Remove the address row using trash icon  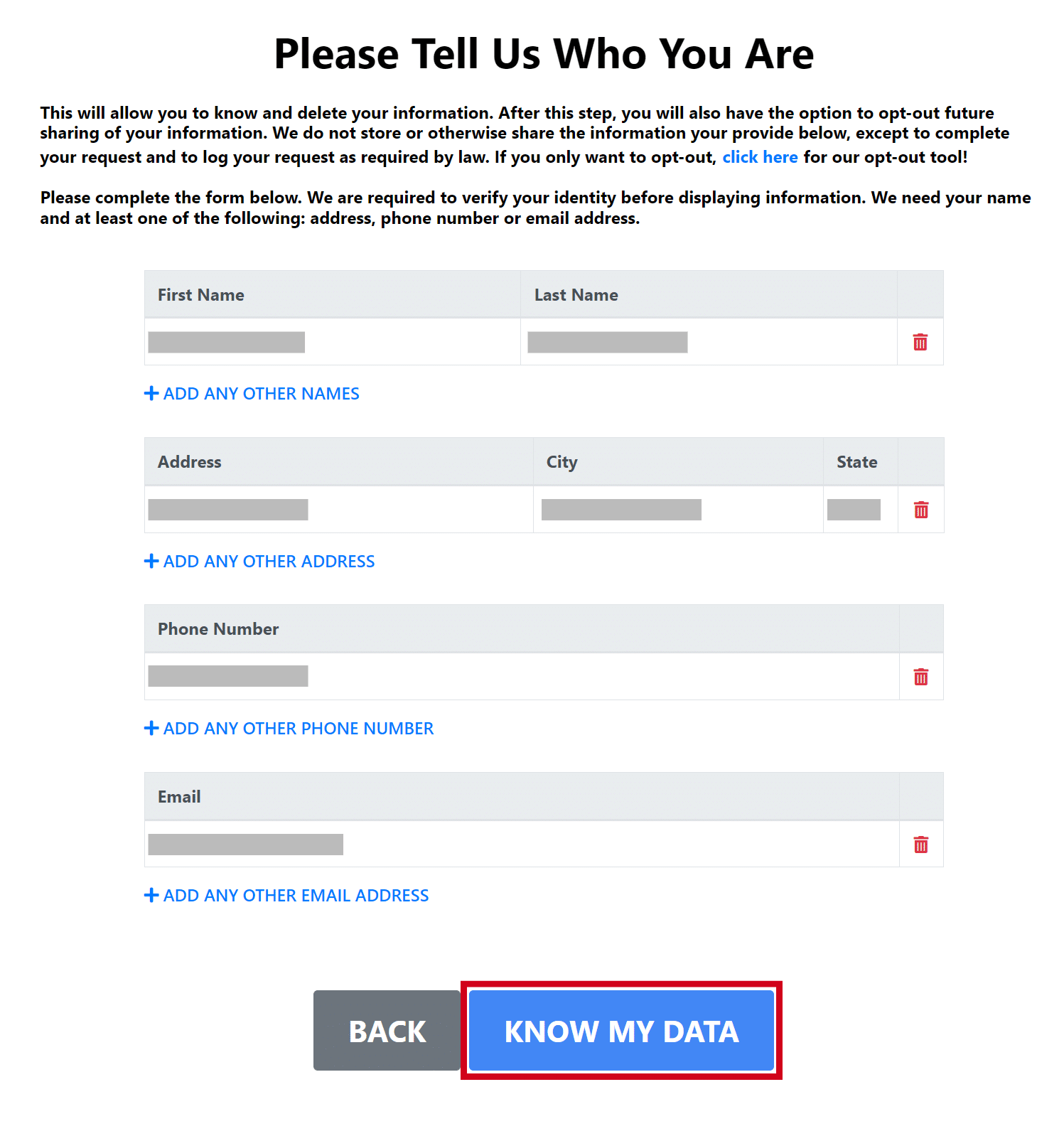[920, 510]
